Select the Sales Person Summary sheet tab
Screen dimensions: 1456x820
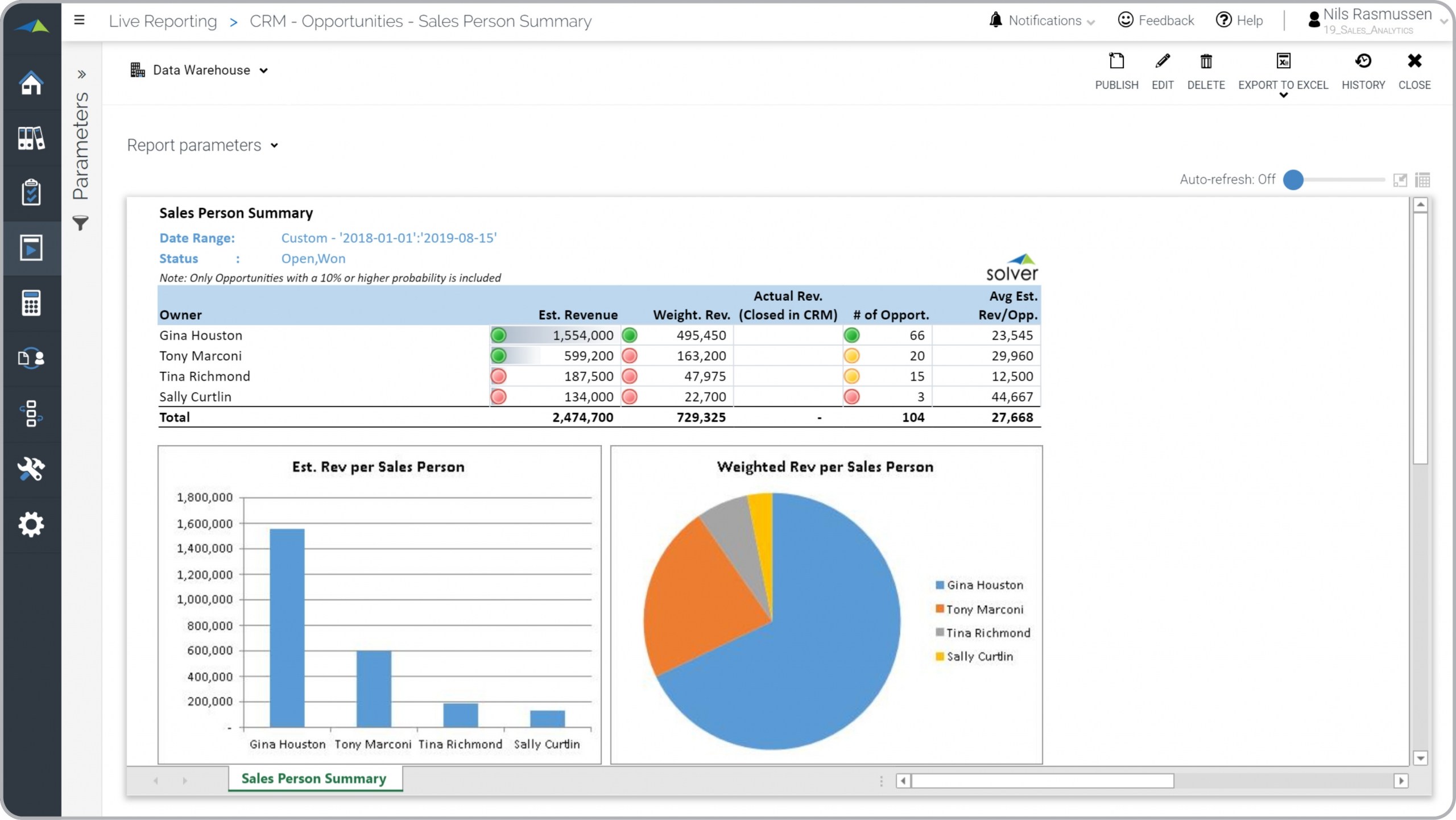(x=314, y=778)
